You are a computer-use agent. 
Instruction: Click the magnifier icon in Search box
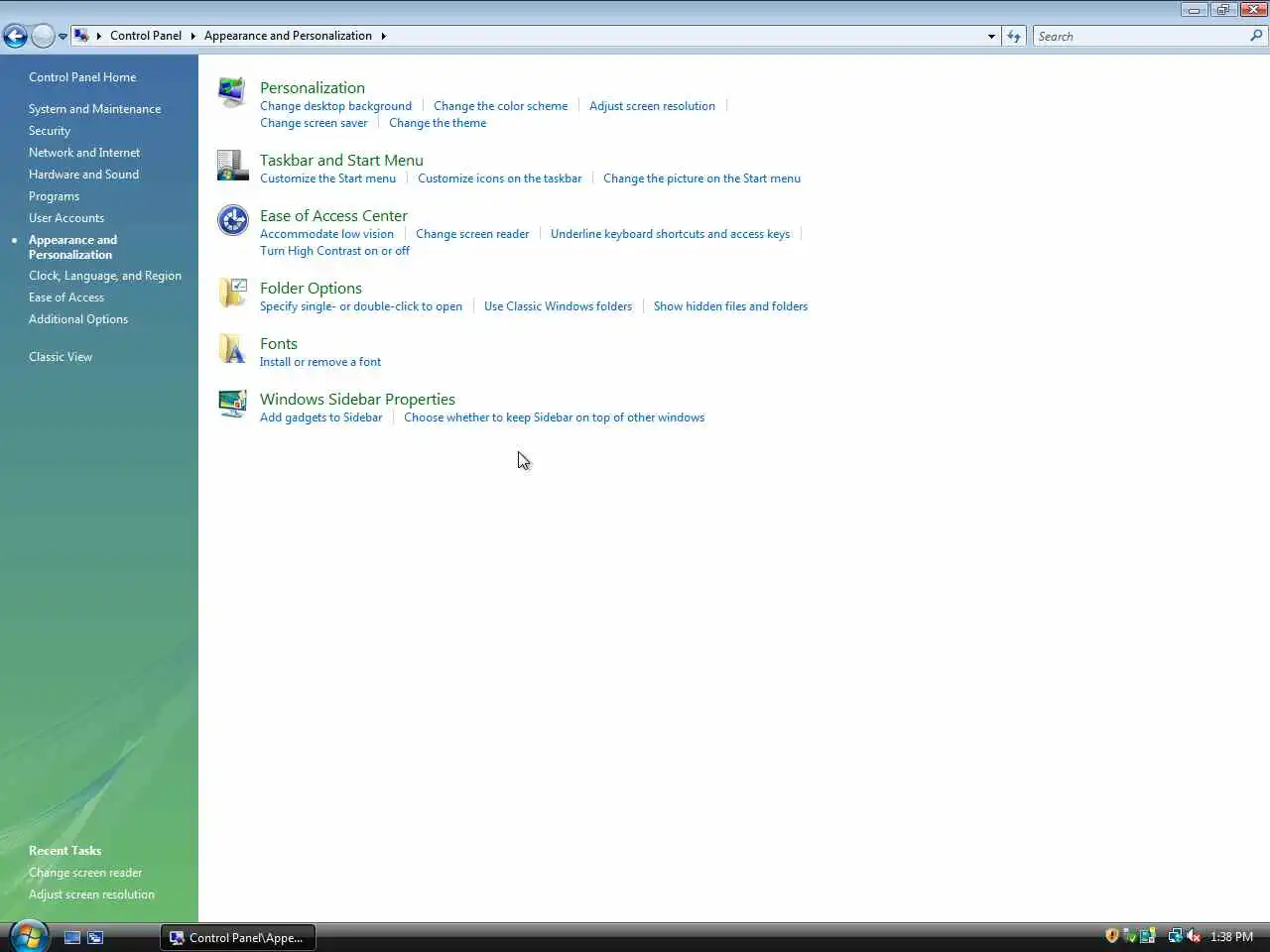point(1256,36)
